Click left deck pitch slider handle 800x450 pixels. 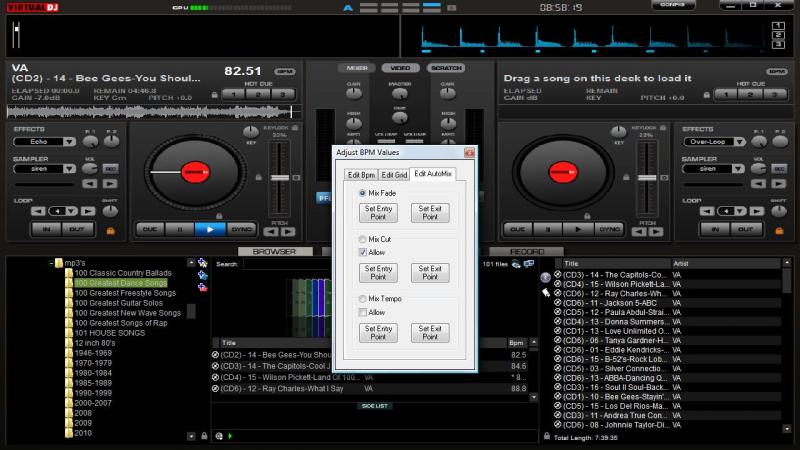click(280, 178)
